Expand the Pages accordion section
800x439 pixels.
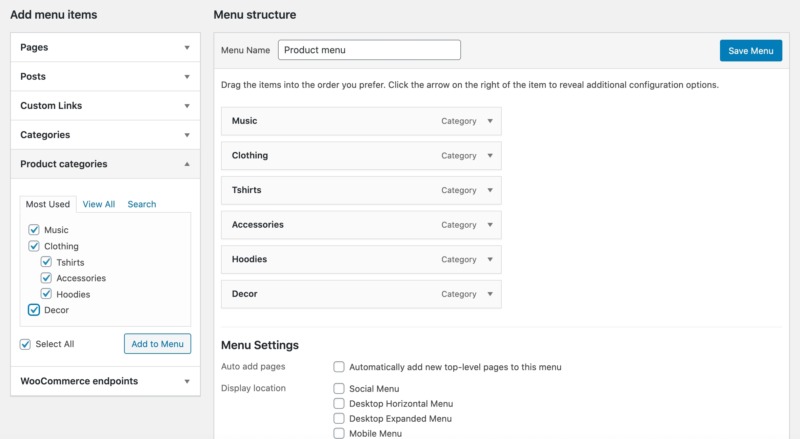coord(186,47)
